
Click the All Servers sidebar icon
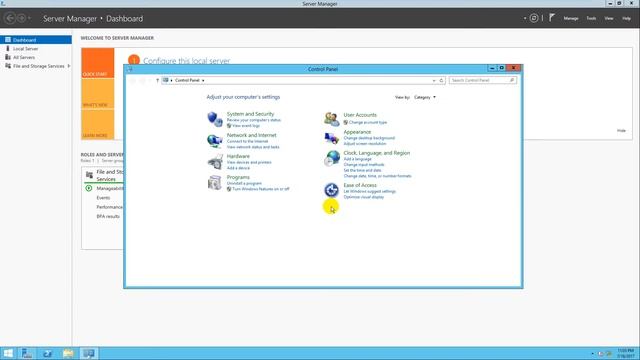pos(8,57)
